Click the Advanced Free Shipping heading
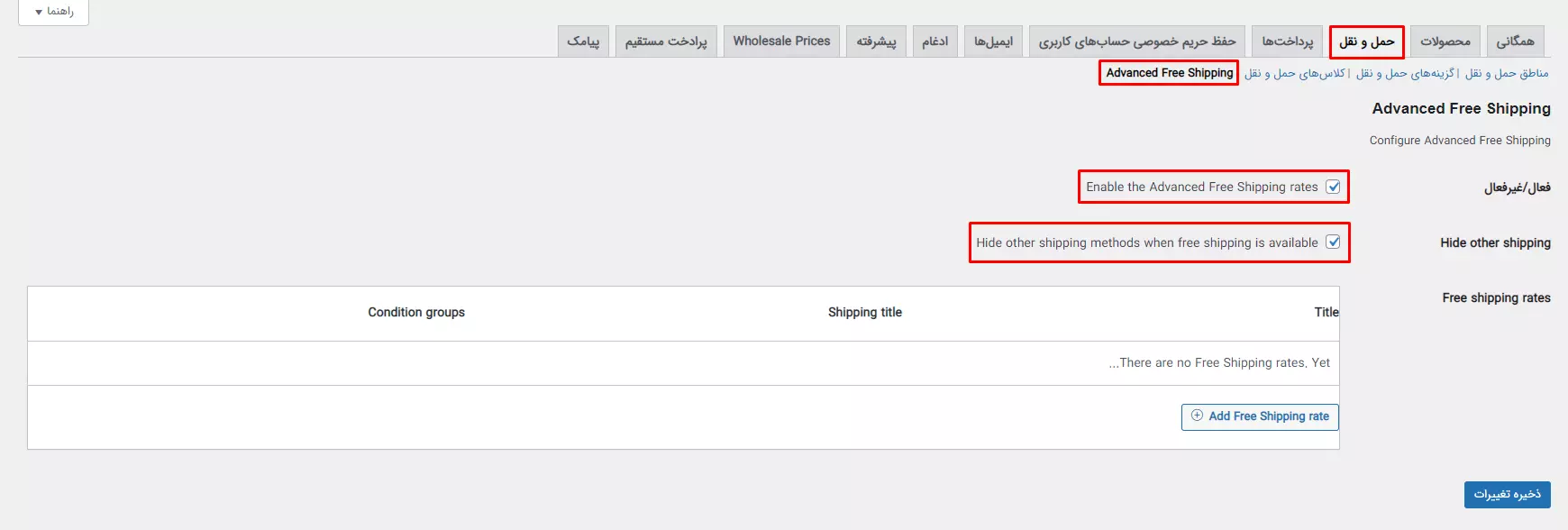This screenshot has width=1568, height=530. point(1461,108)
